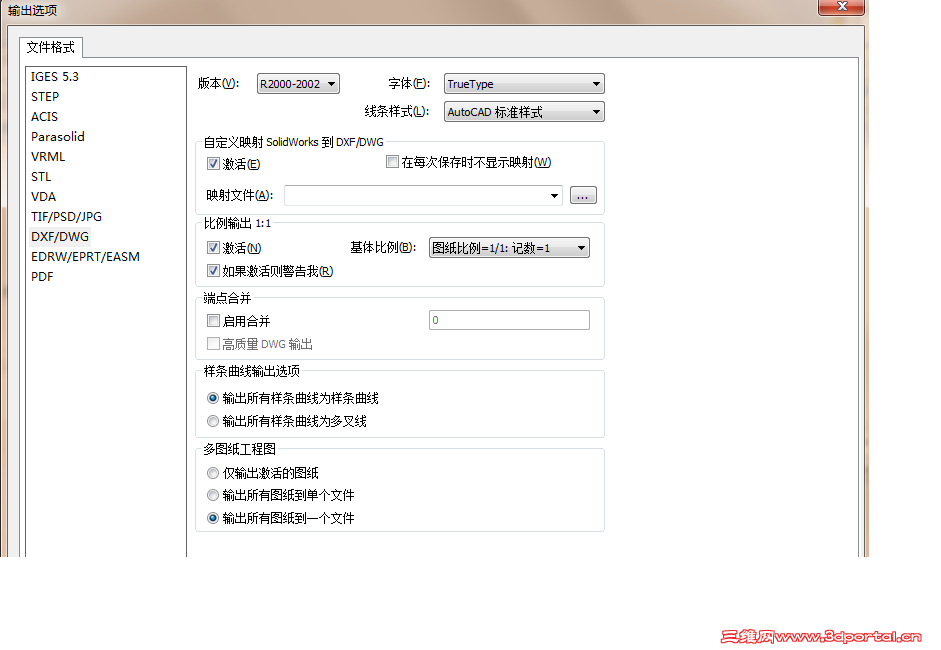Toggle 激活(E) checkbox for custom mapping
Image resolution: width=941 pixels, height=650 pixels.
213,163
